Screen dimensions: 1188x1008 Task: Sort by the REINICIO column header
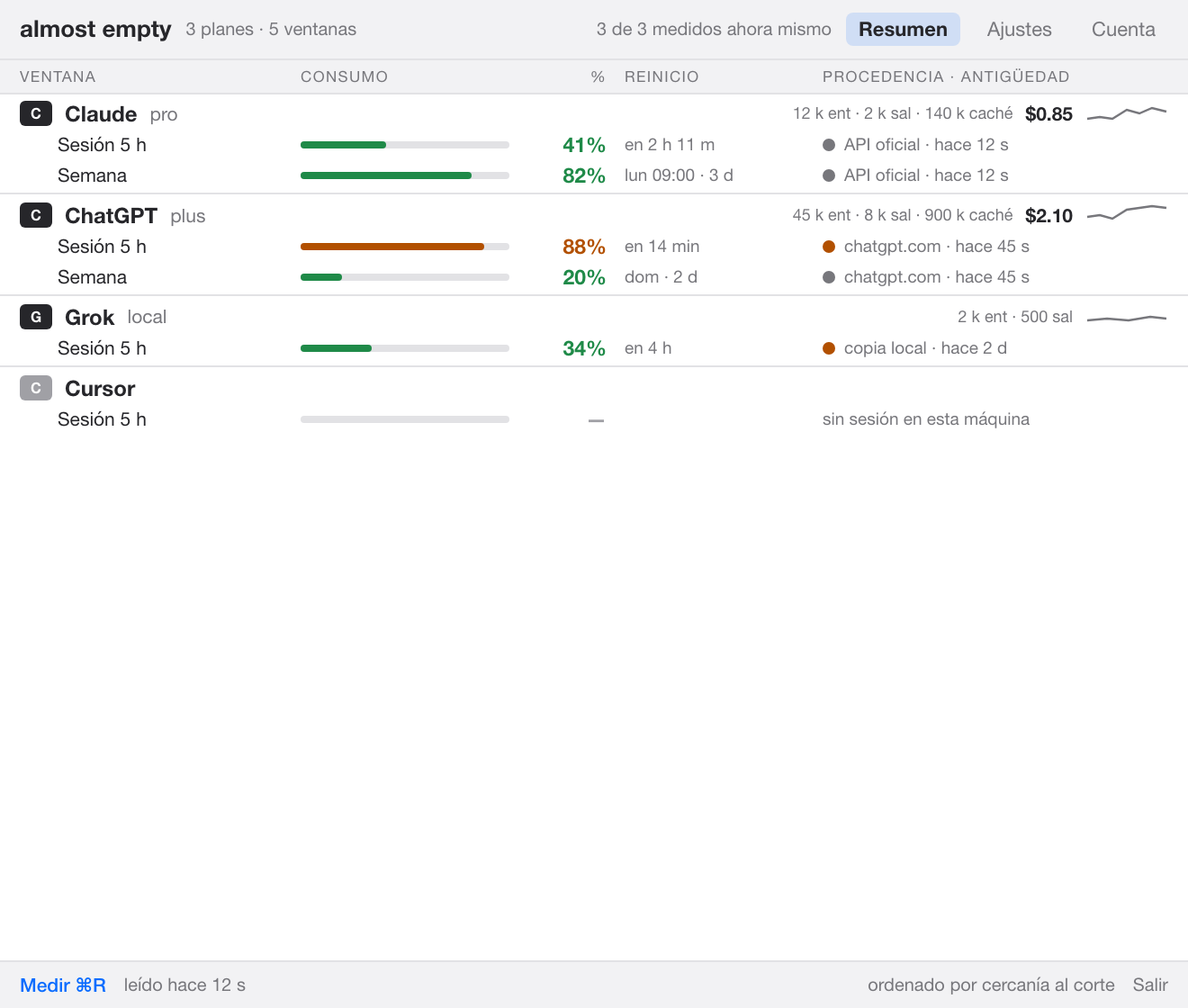(661, 76)
